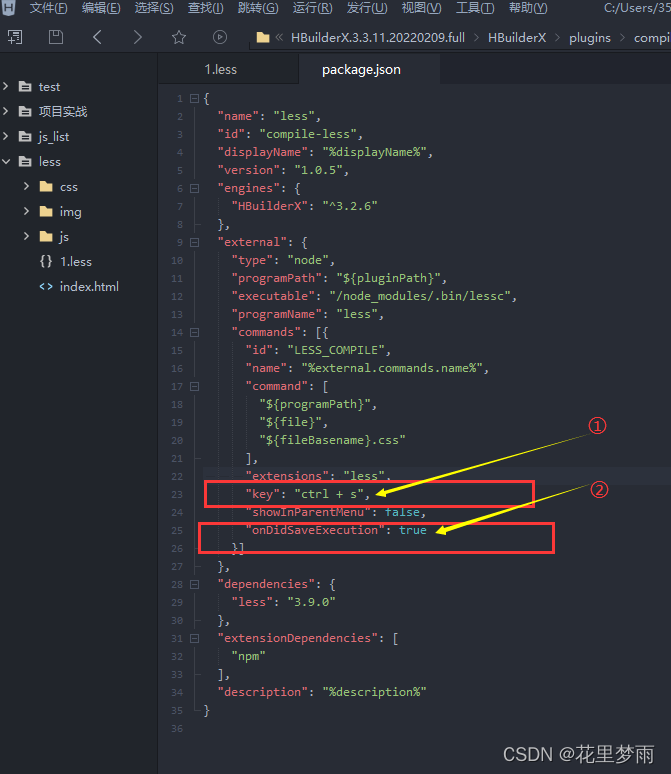Viewport: 671px width, 774px height.
Task: Click the css folder icon
Action: (46, 187)
